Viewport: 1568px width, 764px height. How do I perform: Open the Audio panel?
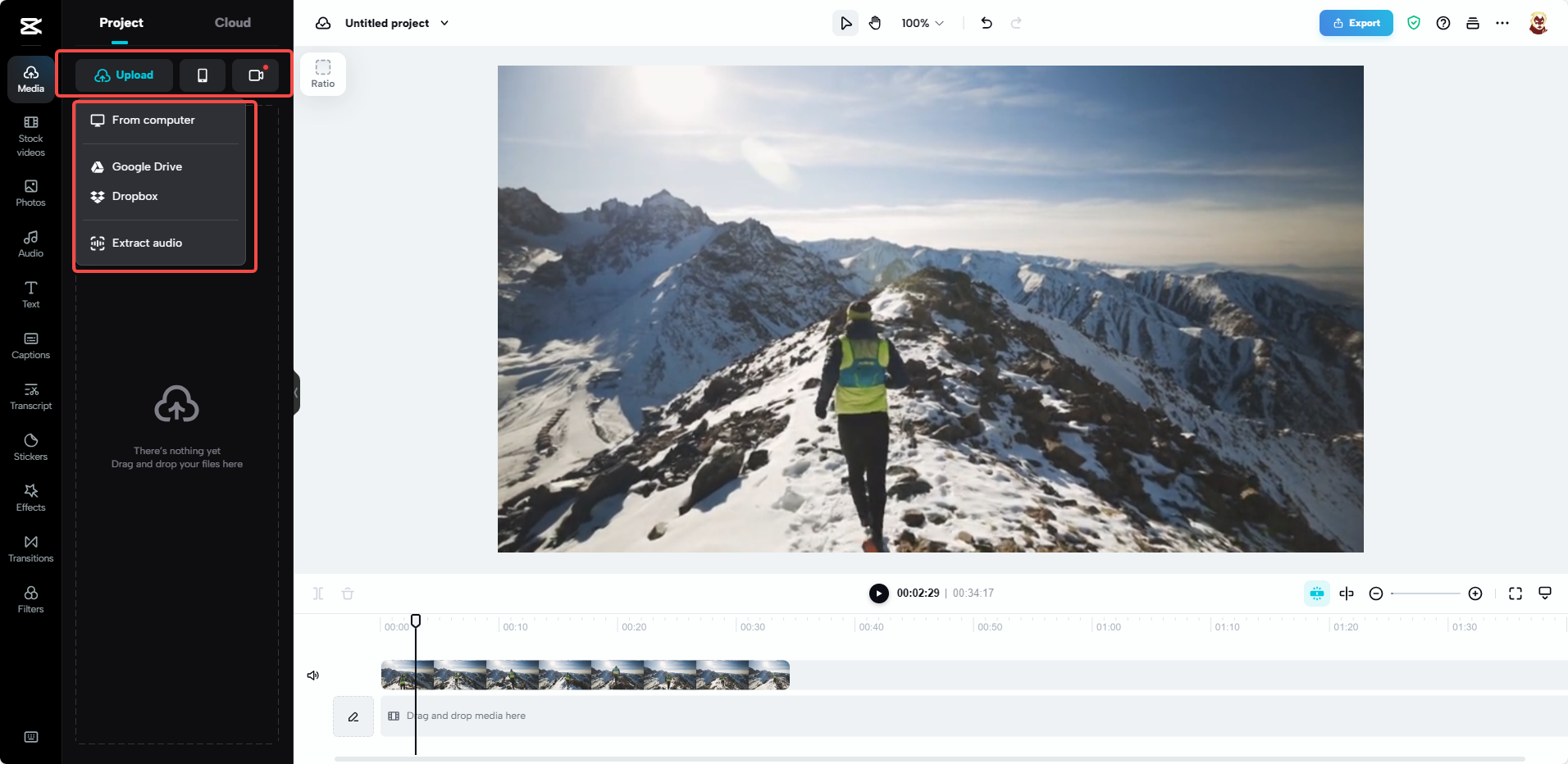pyautogui.click(x=31, y=244)
